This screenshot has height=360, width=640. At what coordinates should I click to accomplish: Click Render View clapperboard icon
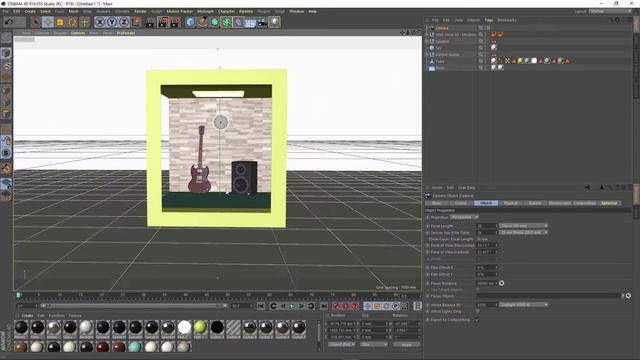click(x=150, y=22)
